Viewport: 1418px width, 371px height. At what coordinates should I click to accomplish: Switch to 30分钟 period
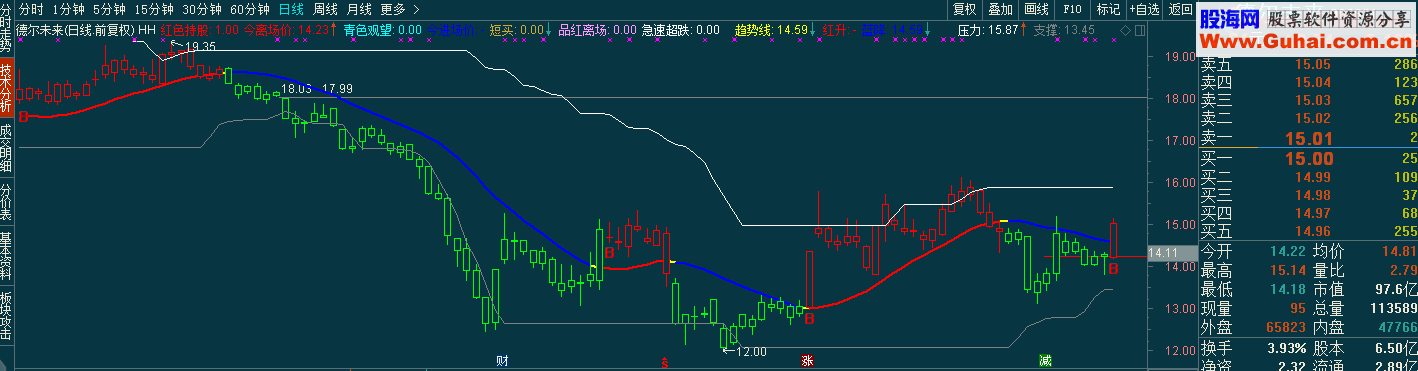201,9
